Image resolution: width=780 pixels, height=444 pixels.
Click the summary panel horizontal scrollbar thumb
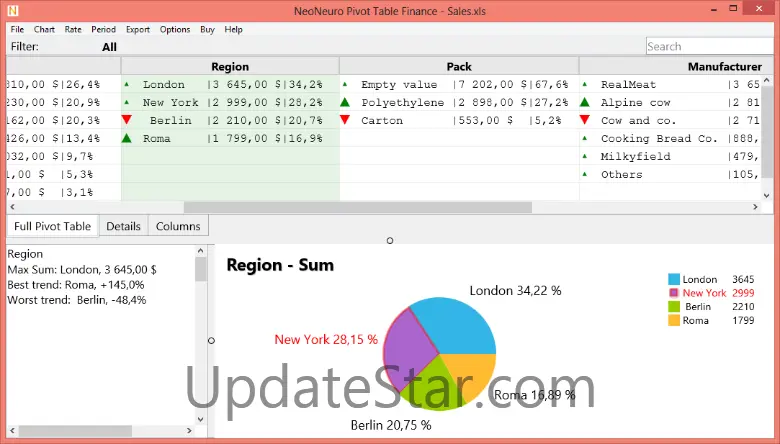pyautogui.click(x=76, y=431)
